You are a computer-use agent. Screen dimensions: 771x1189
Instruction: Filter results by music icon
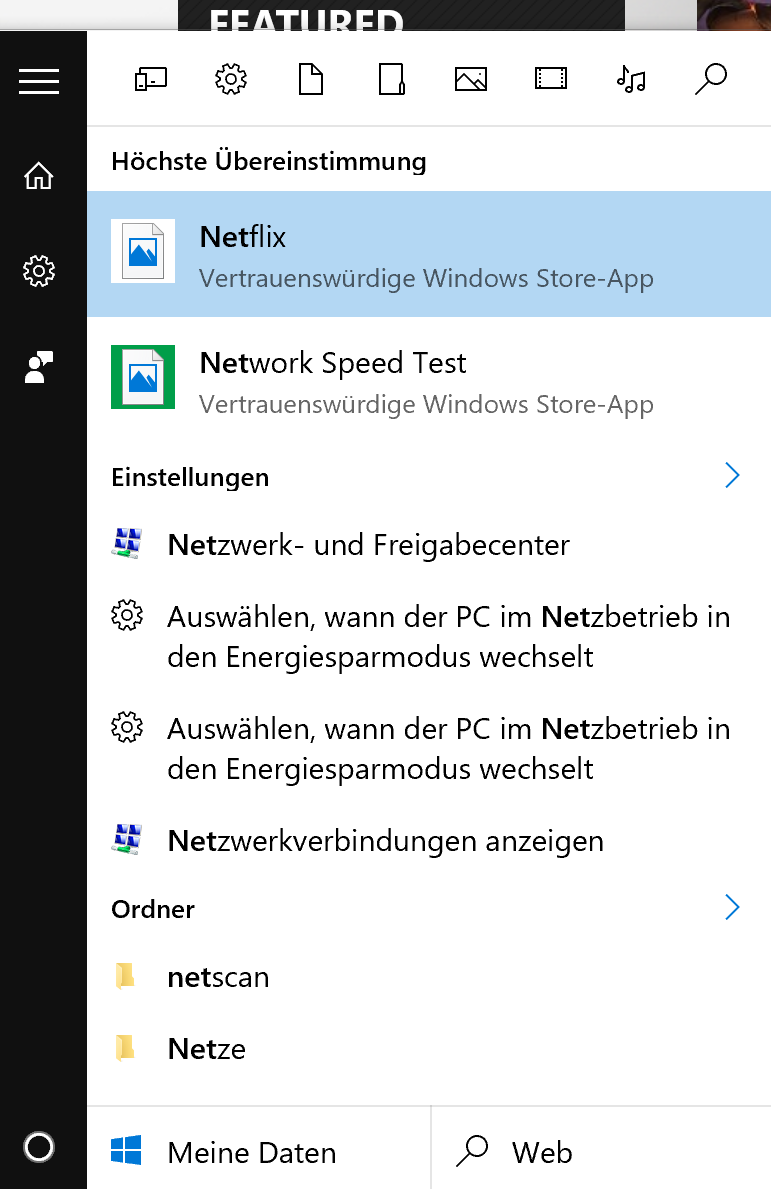(631, 79)
